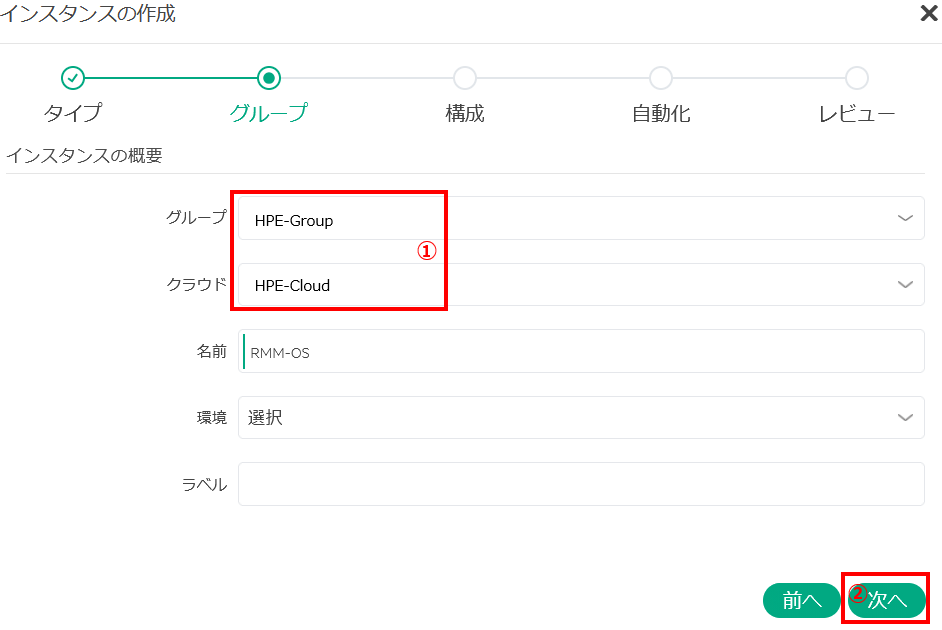This screenshot has width=942, height=630.
Task: Click the 前へ button
Action: point(801,600)
